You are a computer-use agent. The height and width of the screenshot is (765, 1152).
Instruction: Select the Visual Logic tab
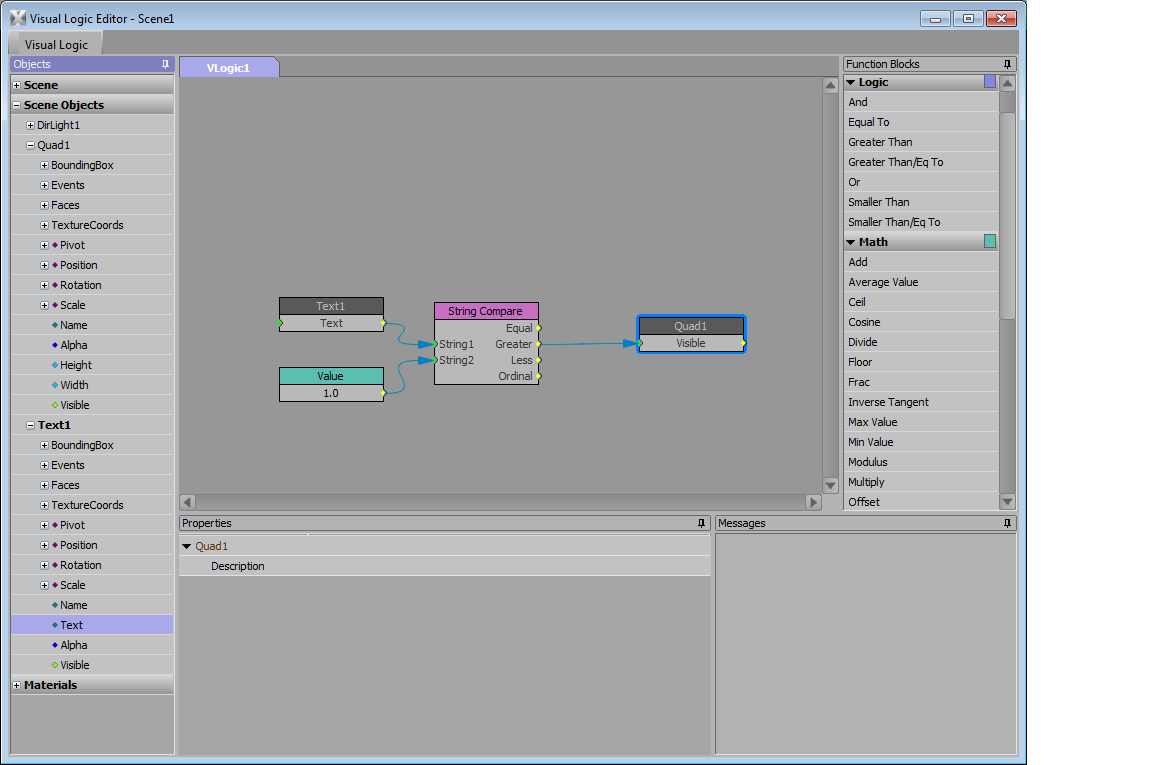(x=56, y=45)
